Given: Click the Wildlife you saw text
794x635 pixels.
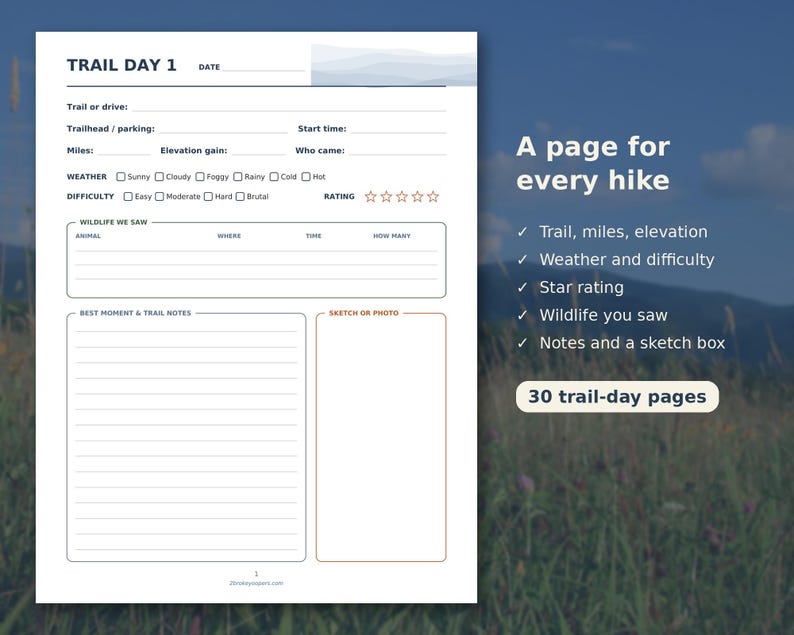Looking at the screenshot, I should tap(604, 315).
